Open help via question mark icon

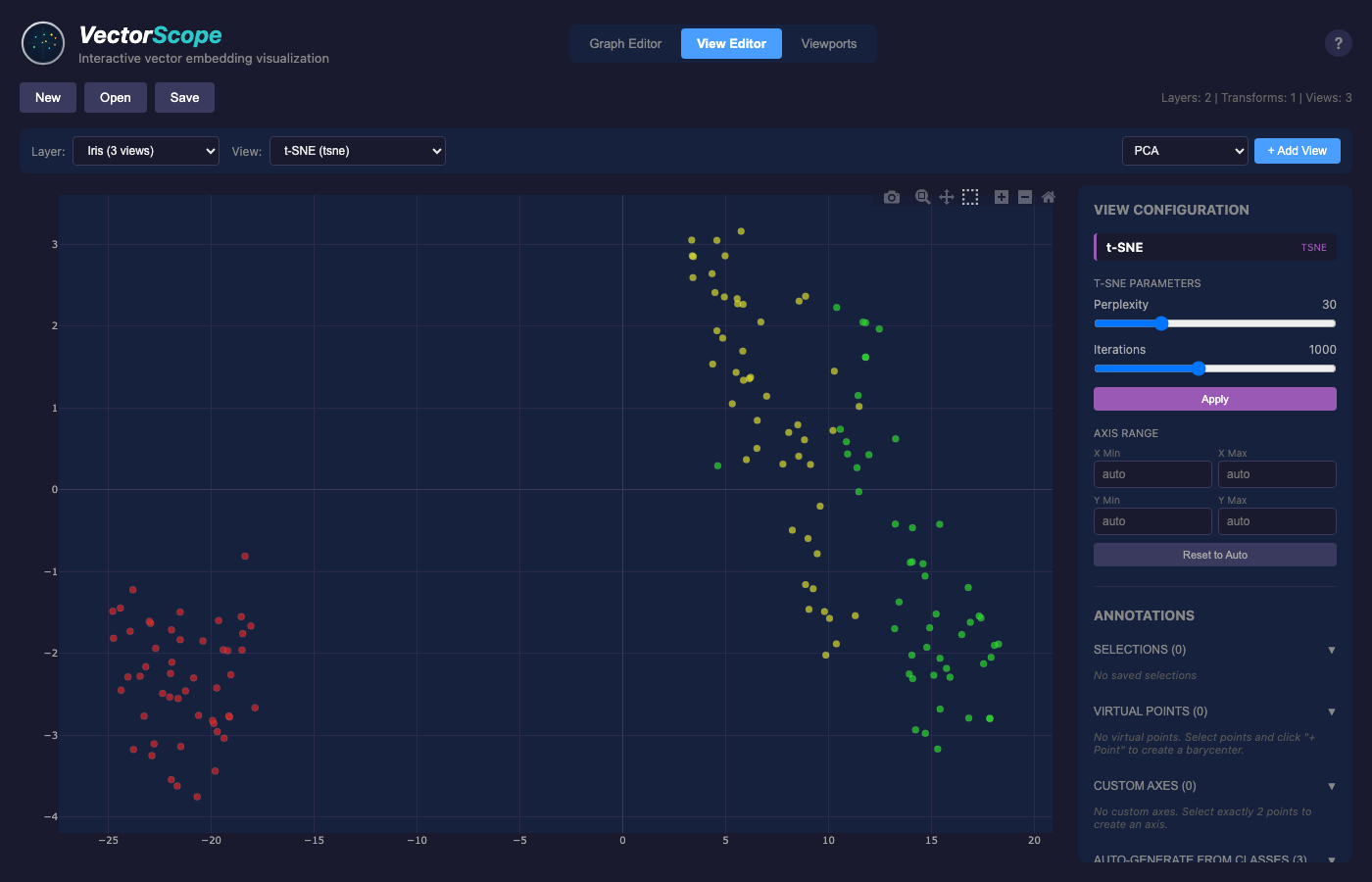click(x=1338, y=43)
